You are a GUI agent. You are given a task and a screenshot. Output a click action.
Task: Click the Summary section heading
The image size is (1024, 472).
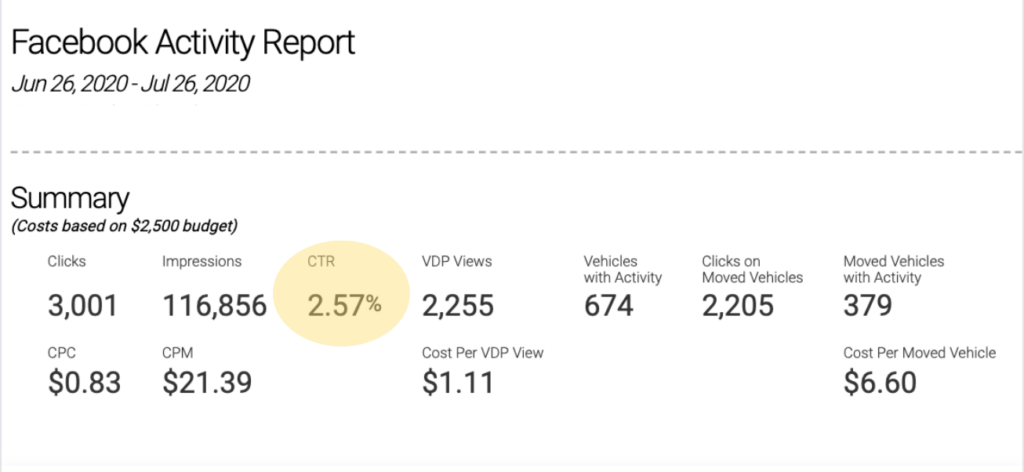point(70,198)
